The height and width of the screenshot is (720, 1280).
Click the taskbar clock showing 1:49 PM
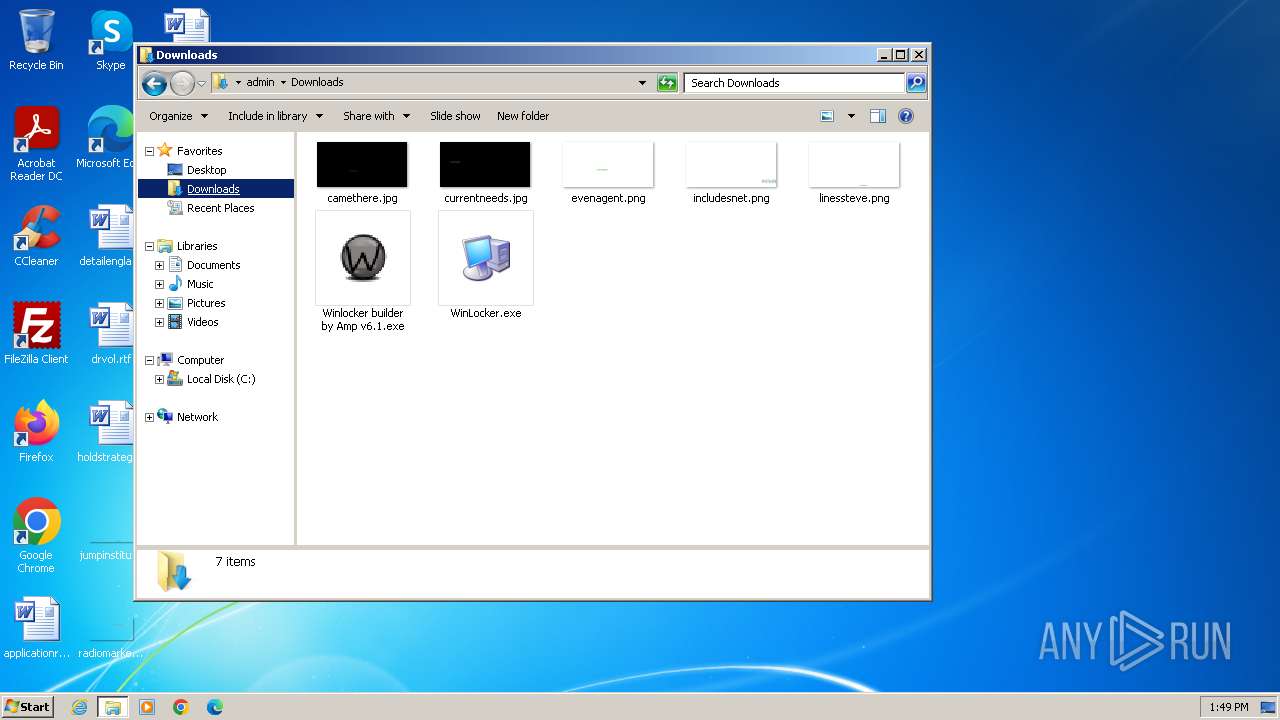pyautogui.click(x=1228, y=707)
